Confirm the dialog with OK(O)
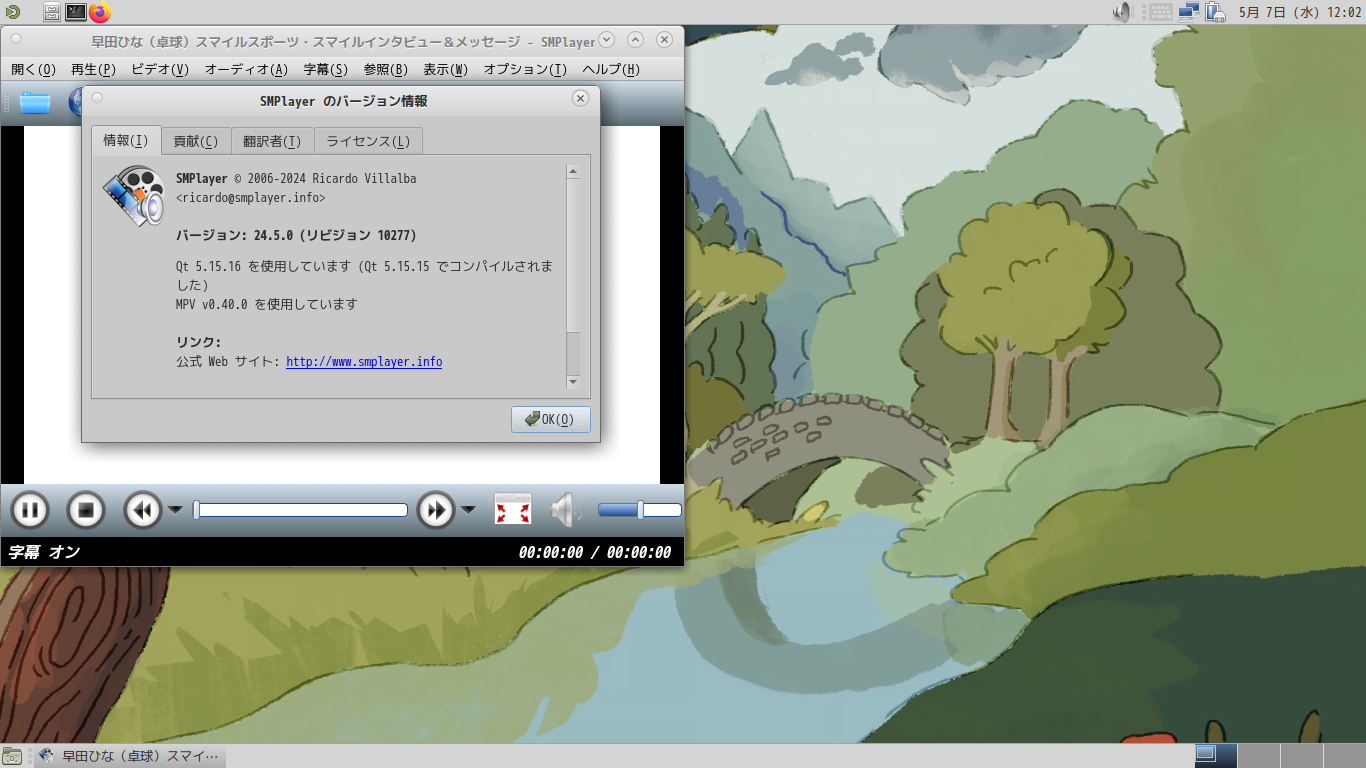Viewport: 1366px width, 768px height. [551, 419]
